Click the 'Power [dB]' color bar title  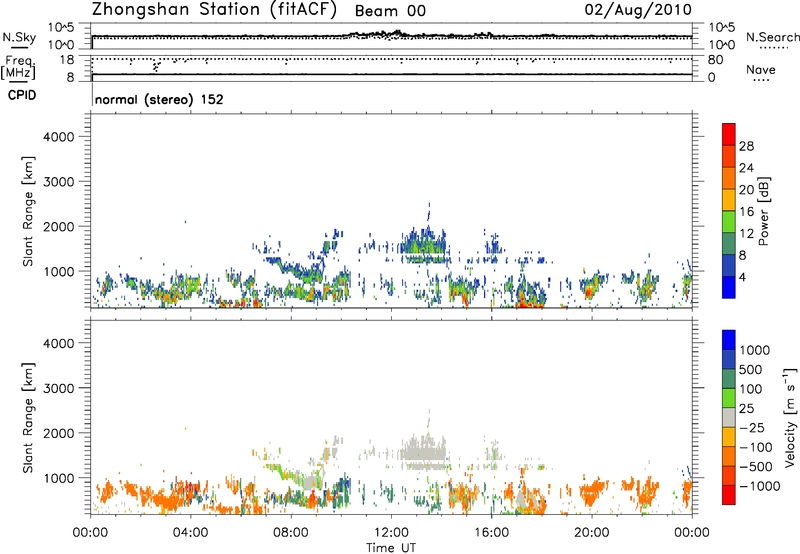pos(763,211)
